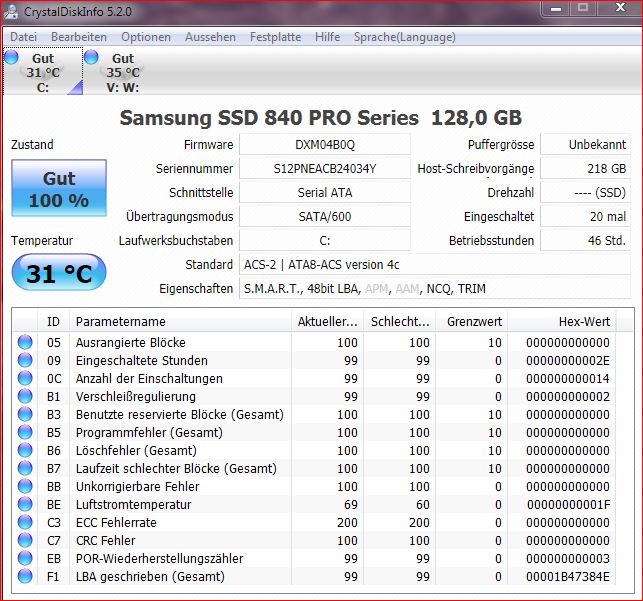Image resolution: width=643 pixels, height=601 pixels.
Task: Click status orb for POR-Wiederherstellungszähler row
Action: [25, 558]
